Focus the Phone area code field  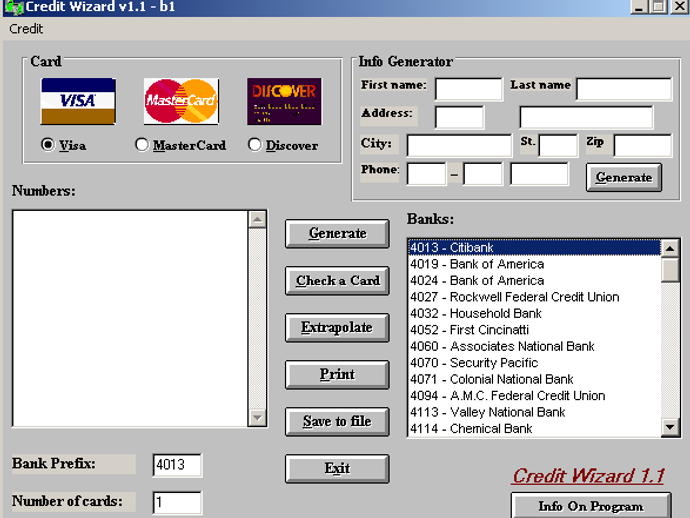[426, 174]
